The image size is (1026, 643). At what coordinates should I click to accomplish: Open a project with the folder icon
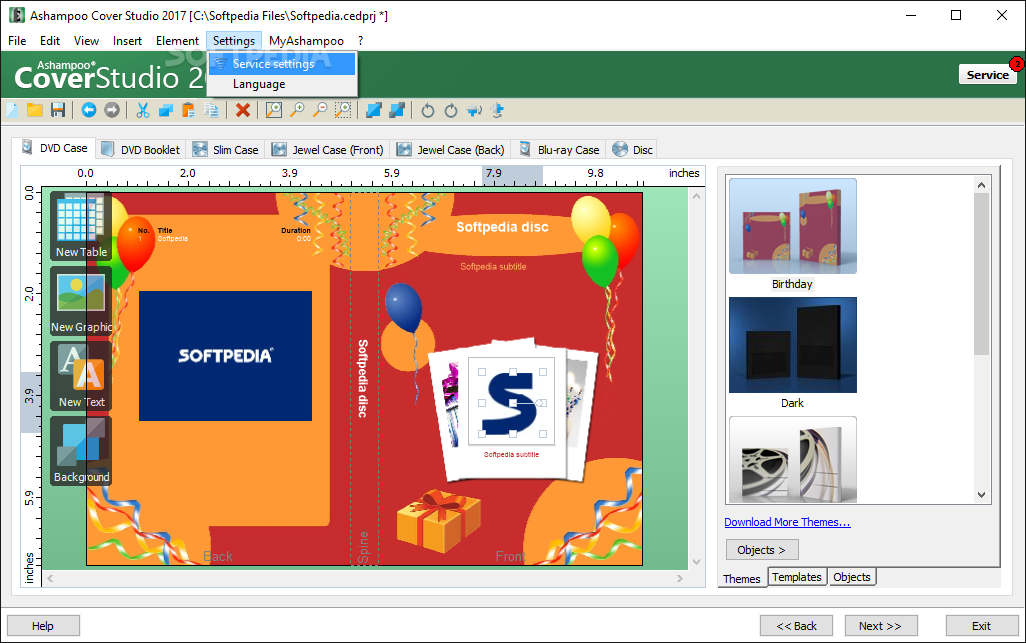[x=35, y=110]
